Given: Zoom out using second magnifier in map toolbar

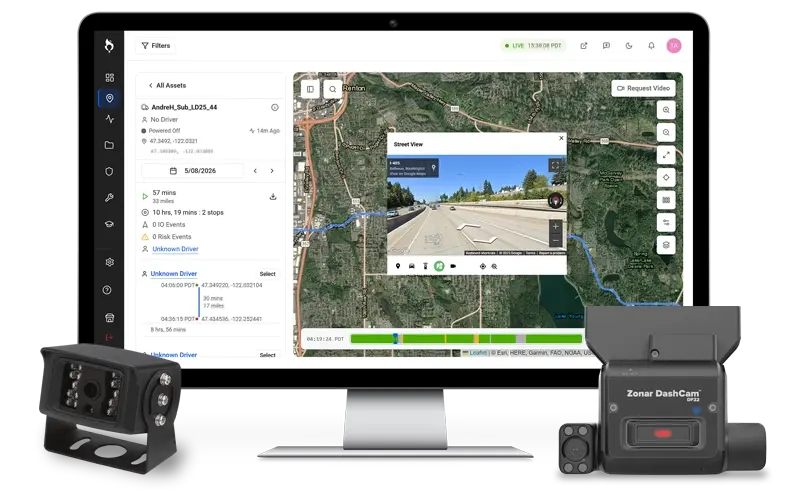Looking at the screenshot, I should (666, 133).
